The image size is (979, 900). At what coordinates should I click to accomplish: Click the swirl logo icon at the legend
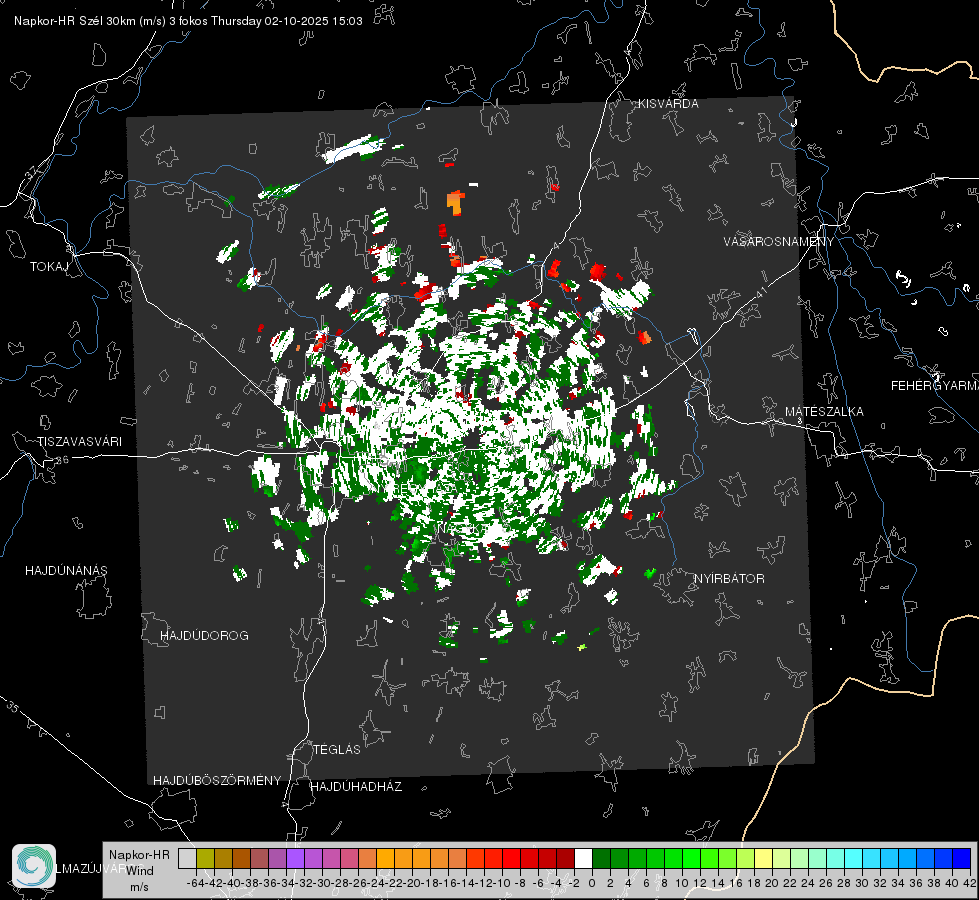34,866
